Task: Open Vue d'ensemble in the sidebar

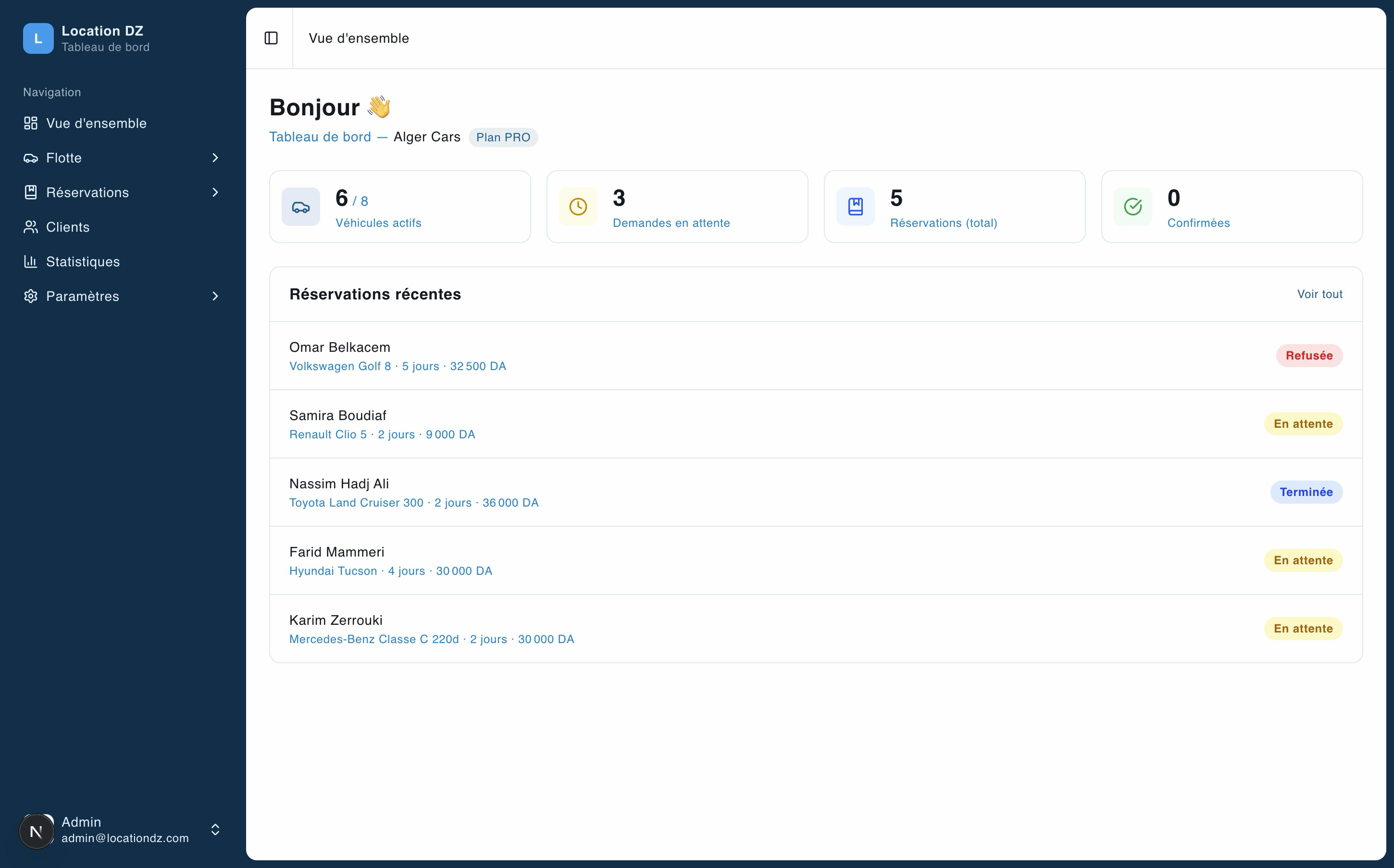Action: [x=123, y=124]
